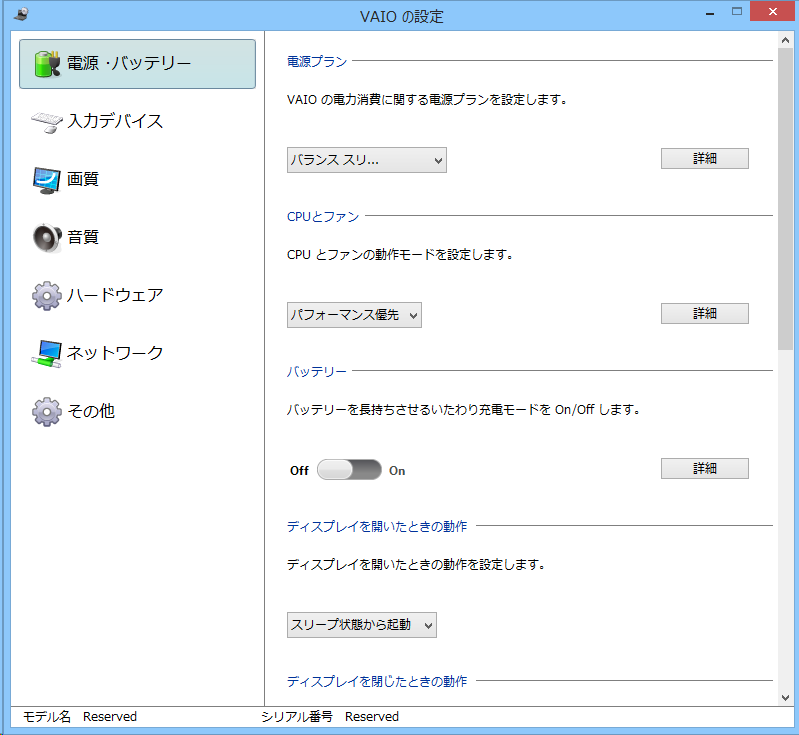799x735 pixels.
Task: Open the 電源・バッテリー category
Action: coord(138,64)
